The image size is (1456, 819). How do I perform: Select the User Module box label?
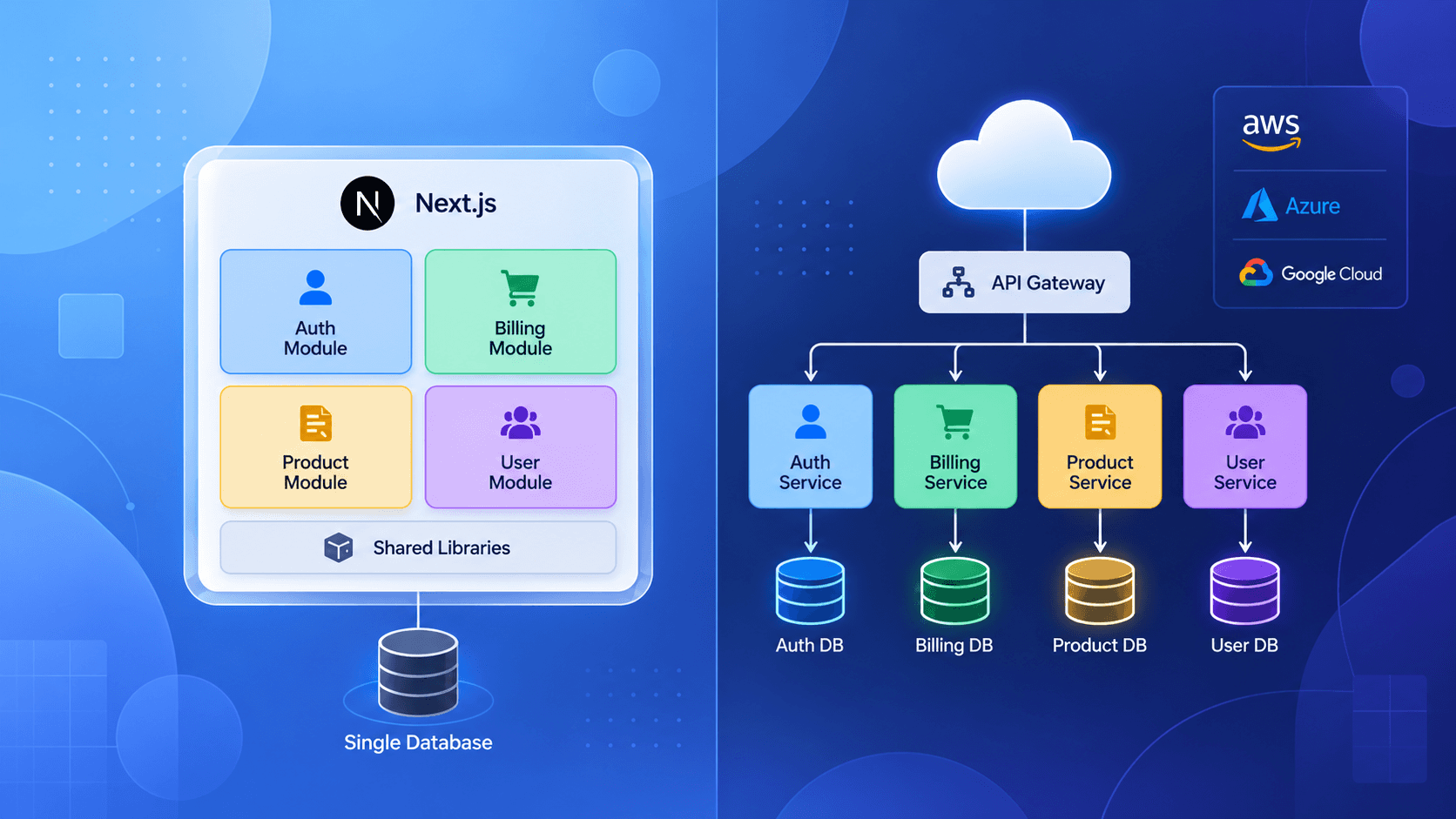(521, 472)
